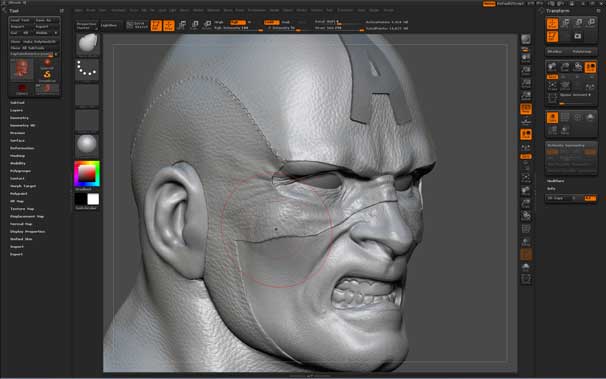Open the empty alpha slot
The height and width of the screenshot is (379, 606).
pyautogui.click(x=87, y=95)
